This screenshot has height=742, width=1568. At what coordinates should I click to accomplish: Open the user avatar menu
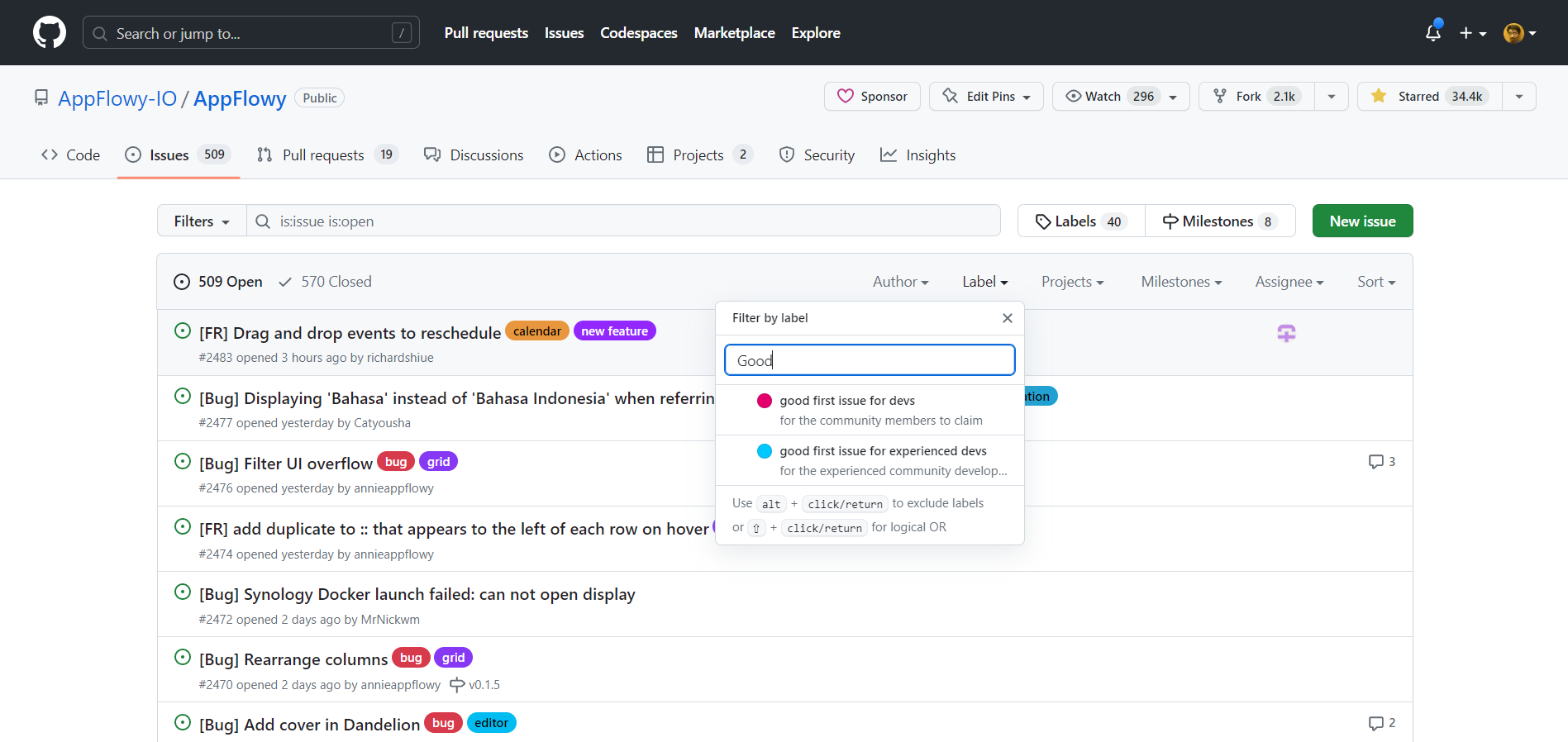point(1519,33)
